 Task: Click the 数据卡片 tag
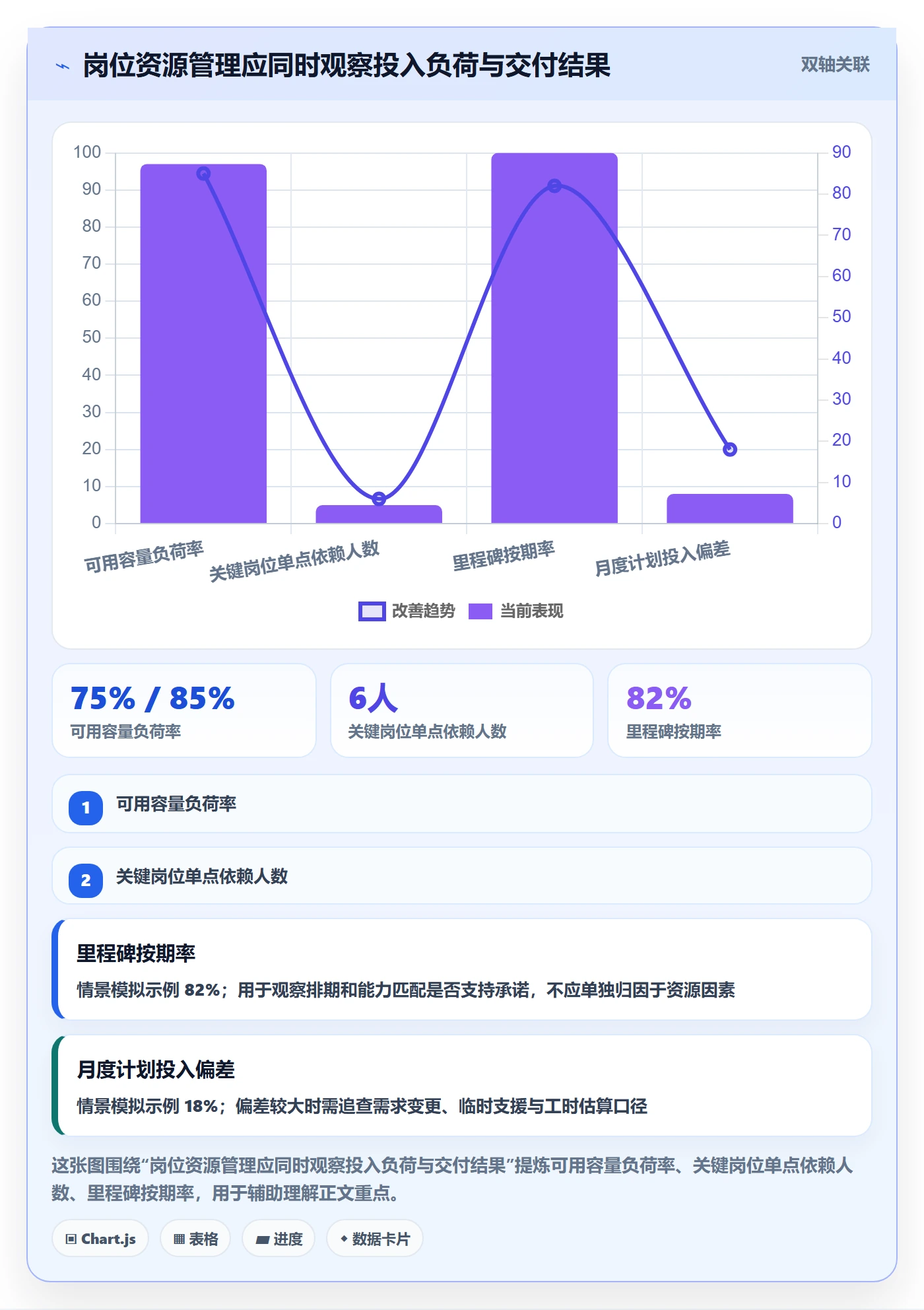tap(374, 1239)
